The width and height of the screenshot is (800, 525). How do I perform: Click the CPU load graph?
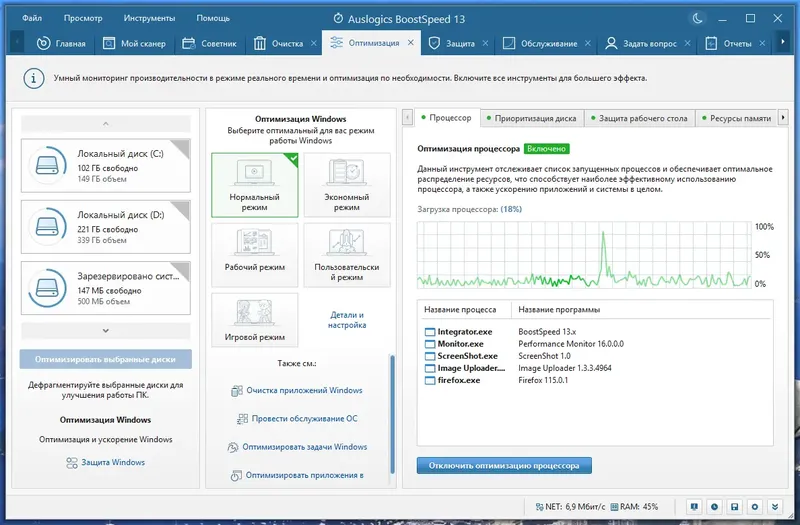pyautogui.click(x=584, y=255)
